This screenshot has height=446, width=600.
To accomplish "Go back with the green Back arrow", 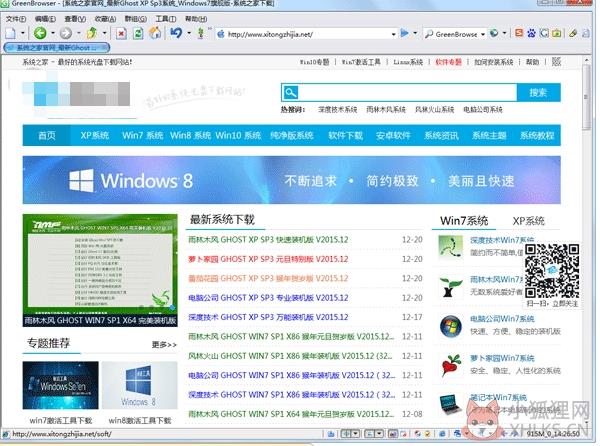I will point(40,33).
